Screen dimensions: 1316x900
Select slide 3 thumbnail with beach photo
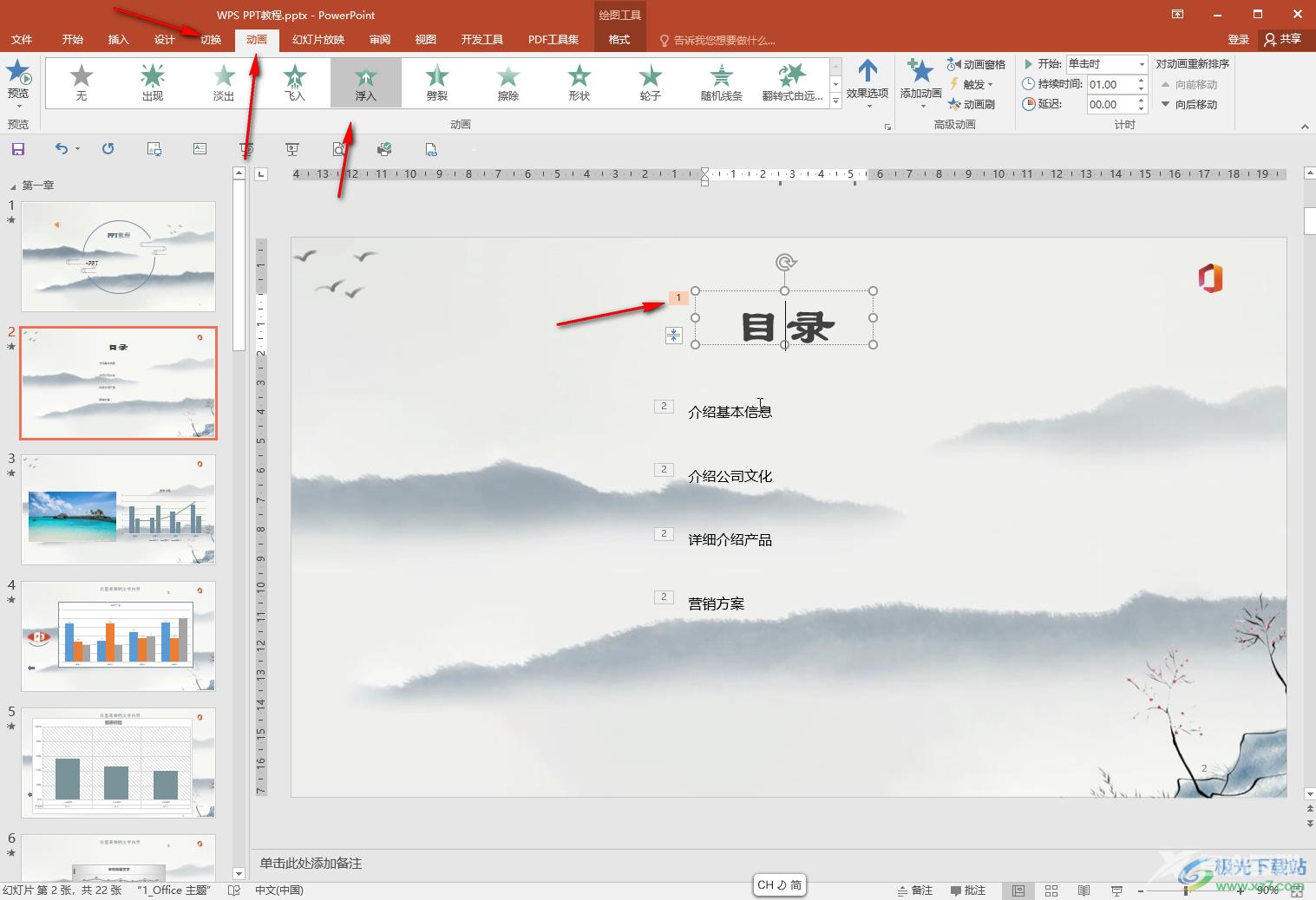pos(118,510)
